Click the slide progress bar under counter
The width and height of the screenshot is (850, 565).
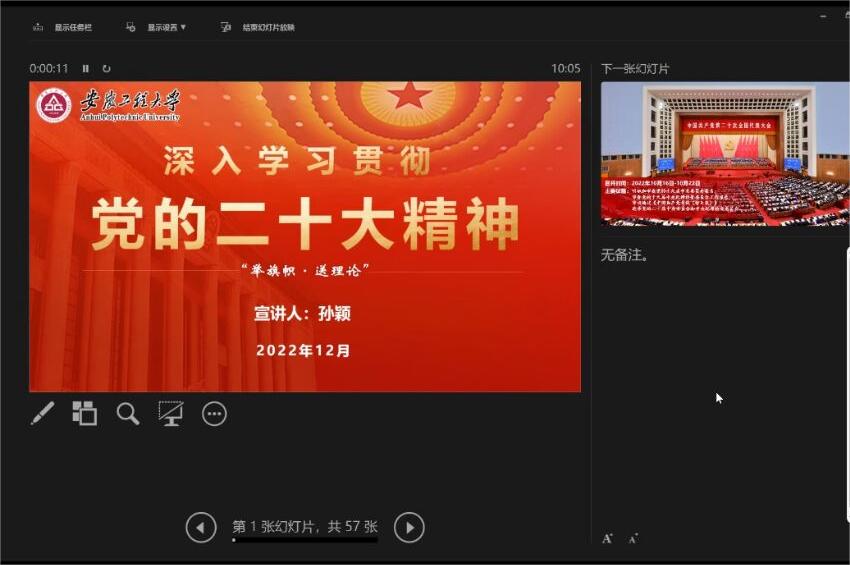pos(304,540)
